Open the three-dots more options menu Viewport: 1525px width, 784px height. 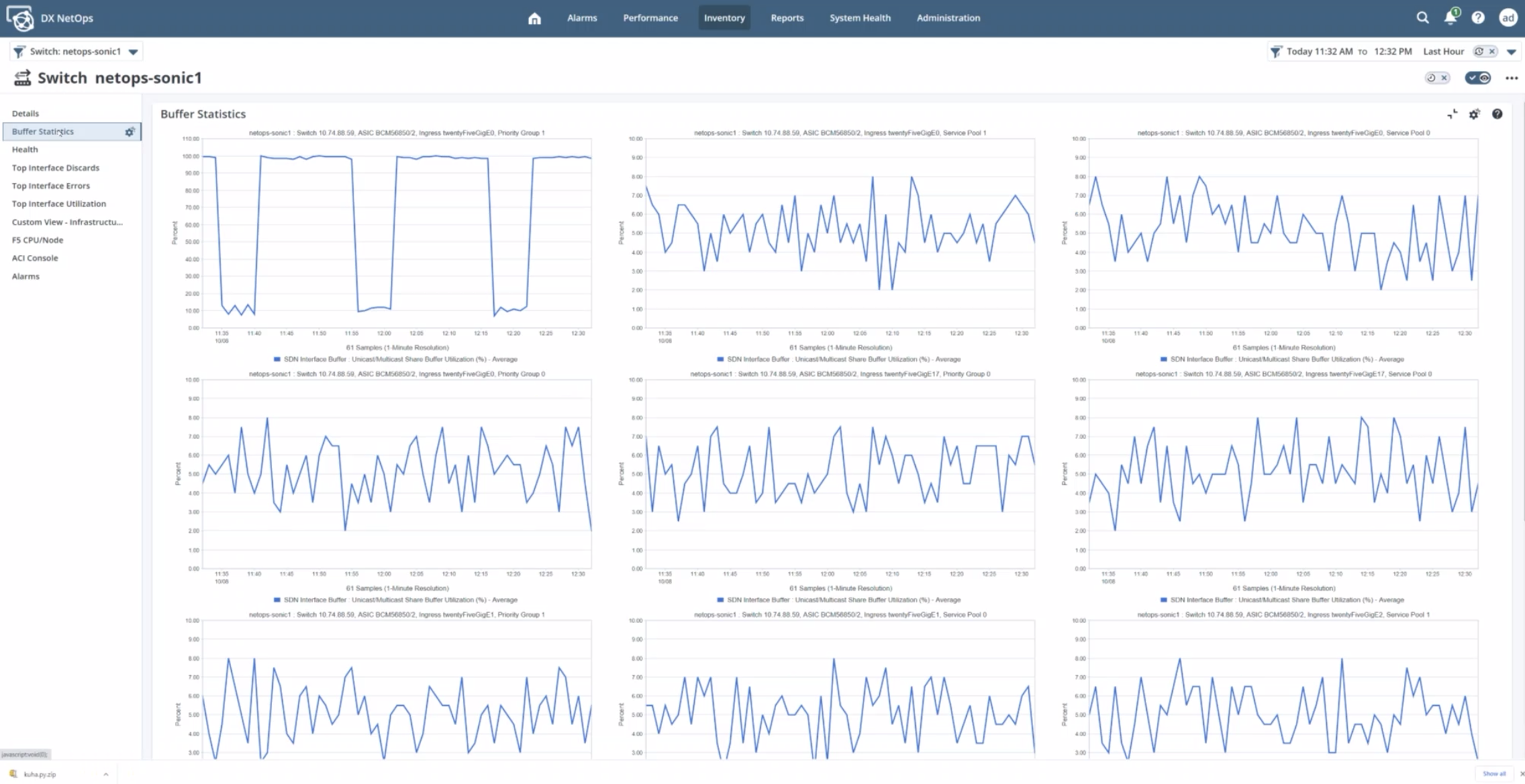1511,78
